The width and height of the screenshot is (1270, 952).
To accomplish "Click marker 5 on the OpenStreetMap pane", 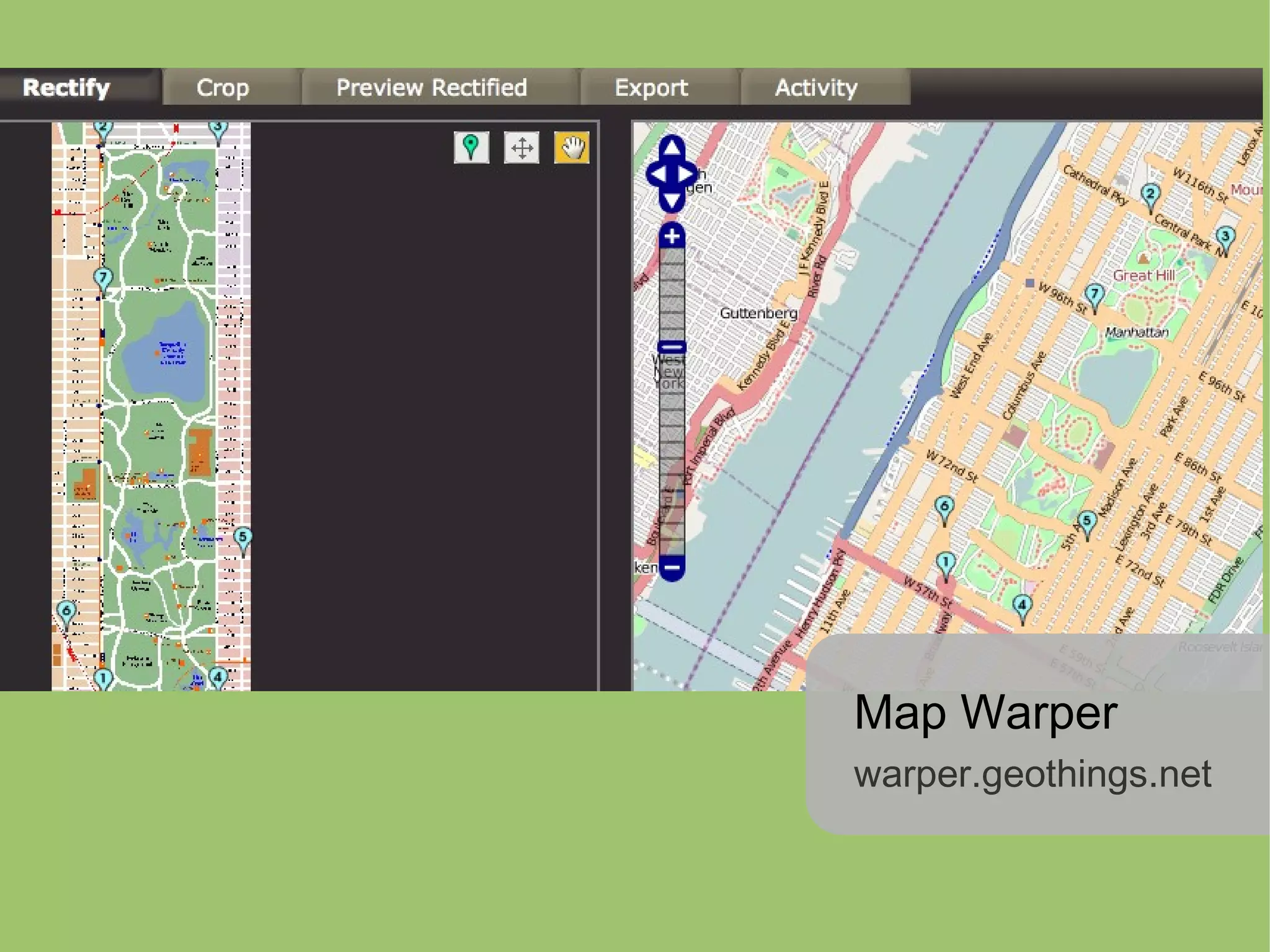I will pos(1086,525).
